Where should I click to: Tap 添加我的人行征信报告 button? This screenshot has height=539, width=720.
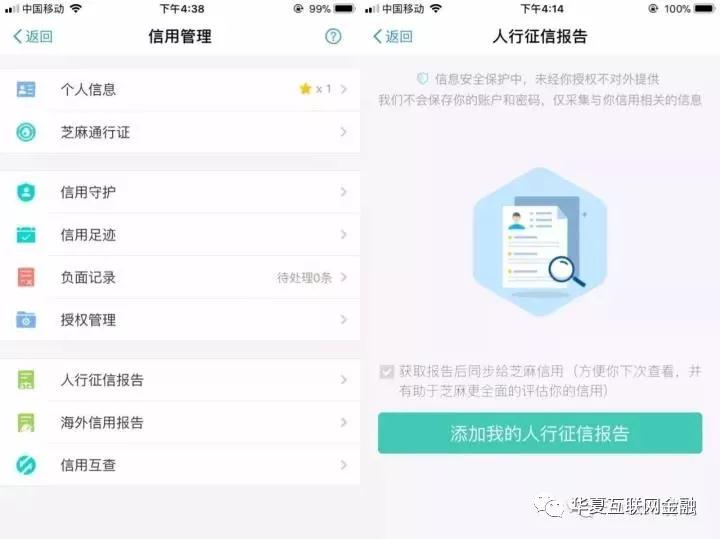tap(540, 433)
